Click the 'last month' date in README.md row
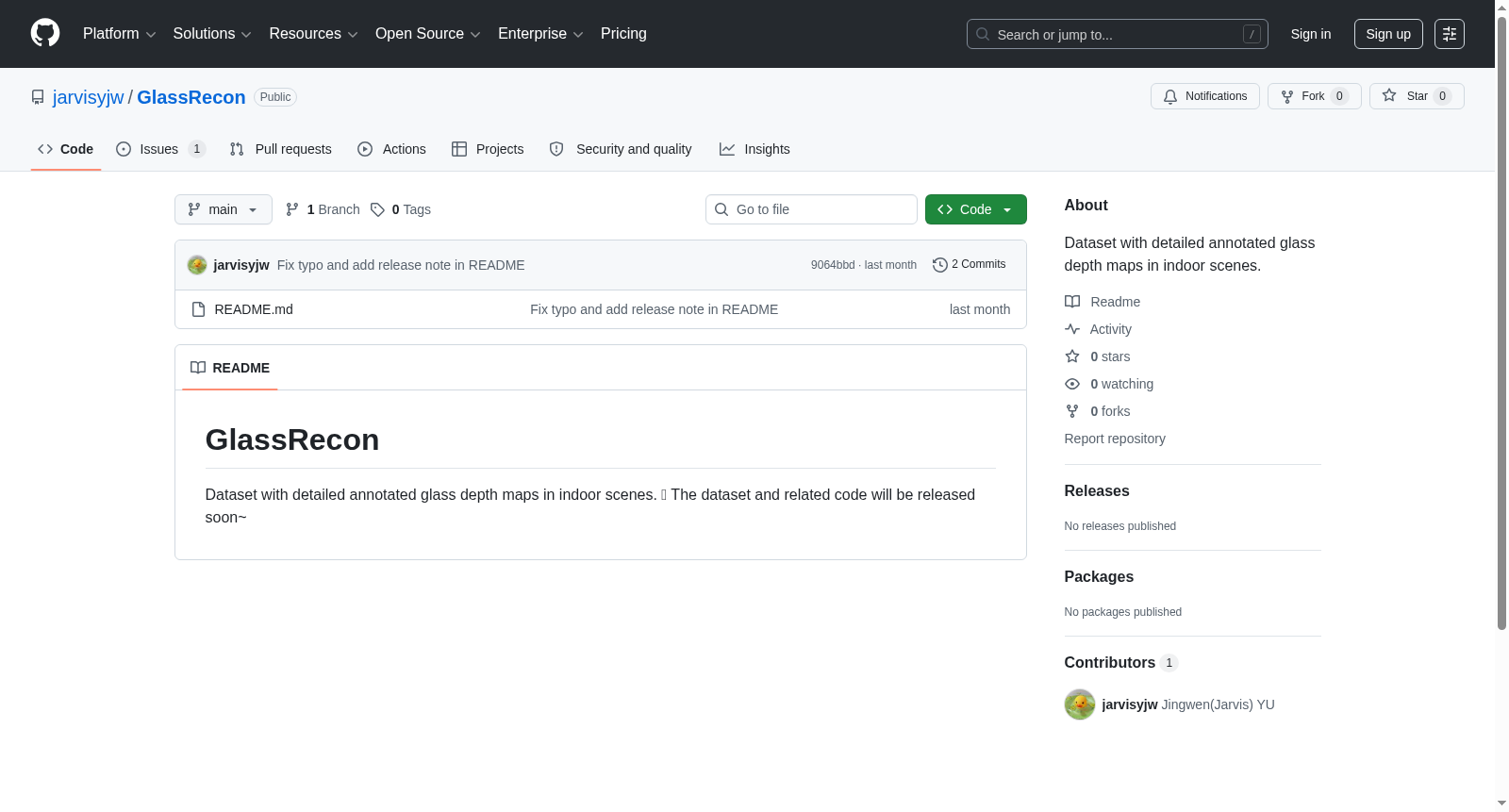The image size is (1509, 812). coord(980,309)
